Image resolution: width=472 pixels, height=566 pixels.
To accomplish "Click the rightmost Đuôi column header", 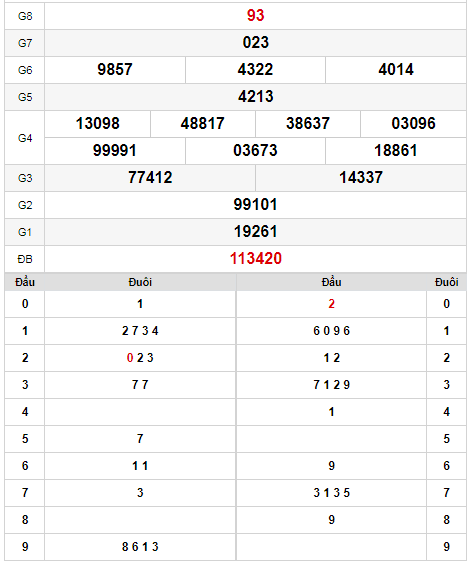I will coord(446,282).
